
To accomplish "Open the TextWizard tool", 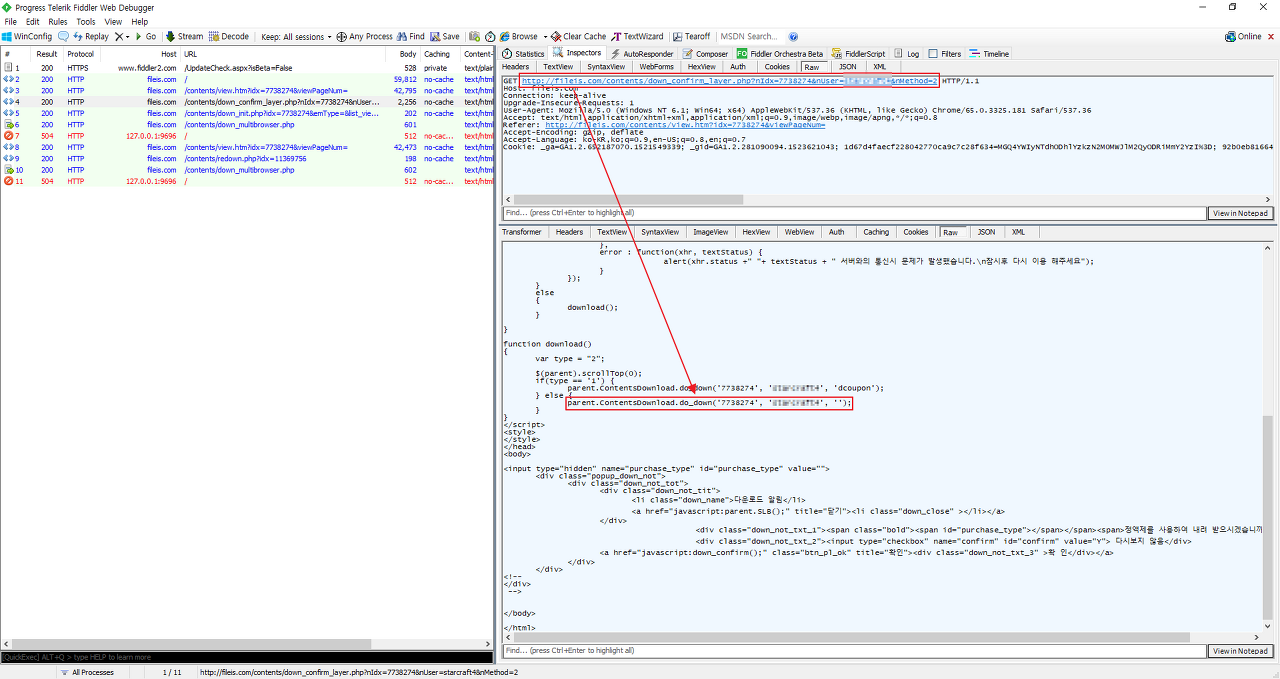I will pos(636,36).
